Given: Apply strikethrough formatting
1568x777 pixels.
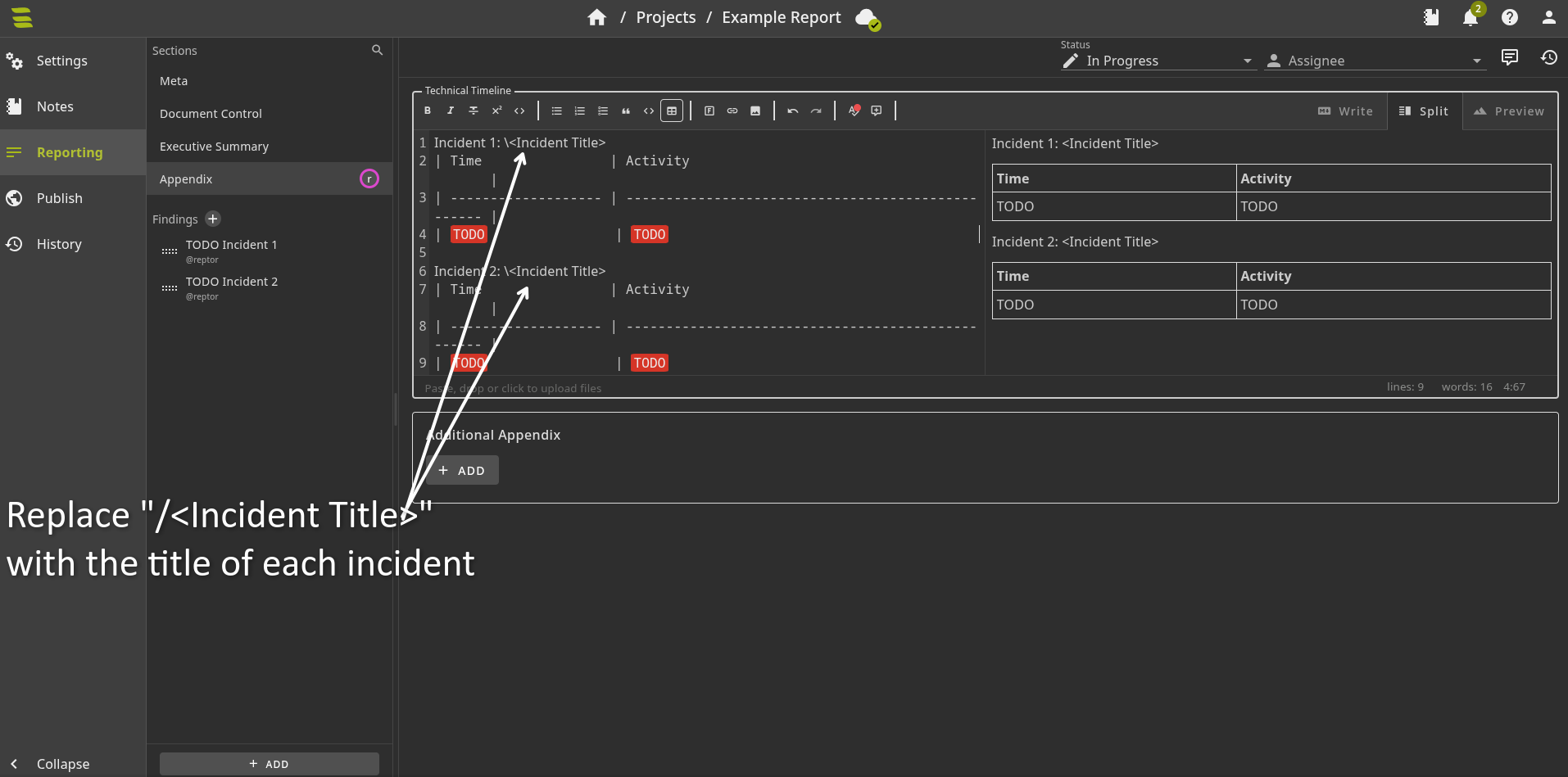Looking at the screenshot, I should click(x=473, y=111).
